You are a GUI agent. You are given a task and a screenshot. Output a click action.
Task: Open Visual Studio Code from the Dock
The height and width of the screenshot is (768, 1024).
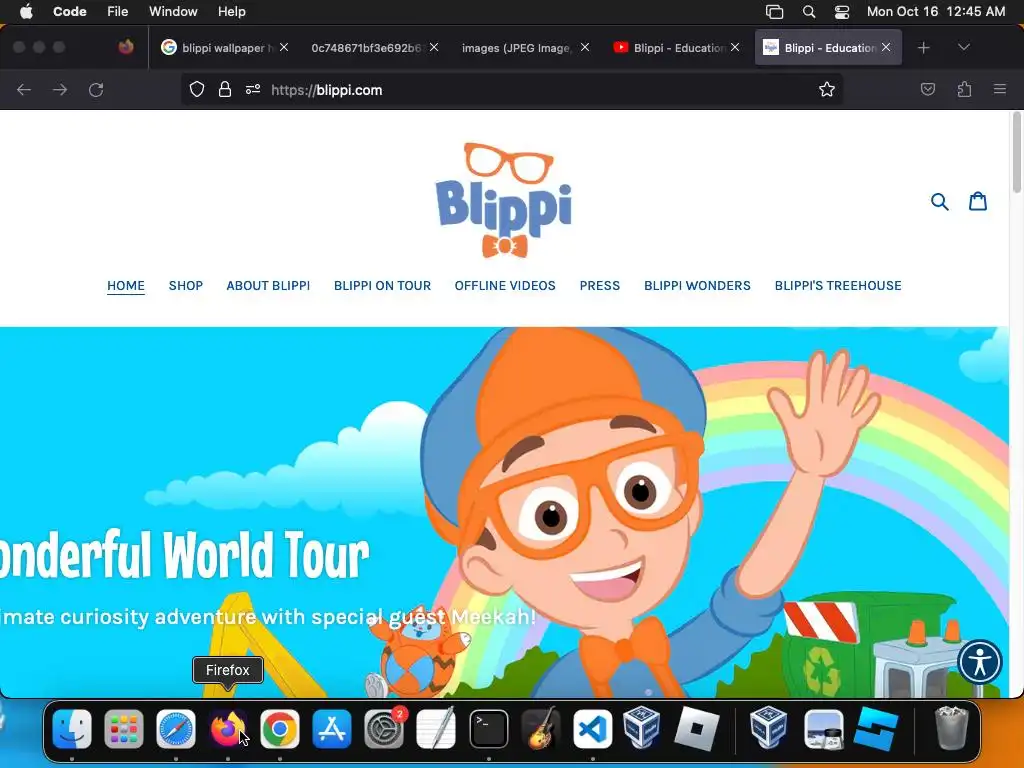tap(593, 729)
